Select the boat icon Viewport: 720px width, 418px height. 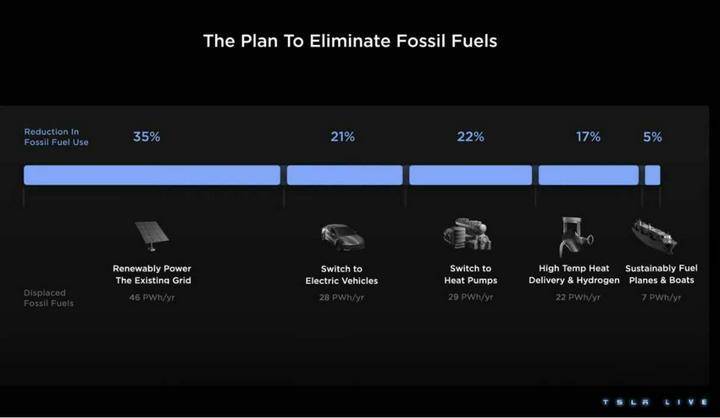tap(654, 236)
